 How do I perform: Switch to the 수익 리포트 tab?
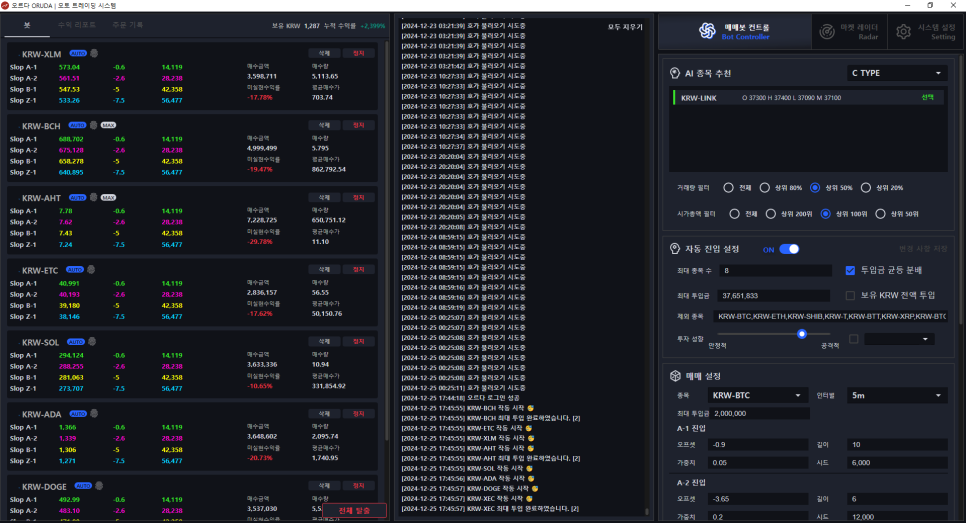pos(77,24)
